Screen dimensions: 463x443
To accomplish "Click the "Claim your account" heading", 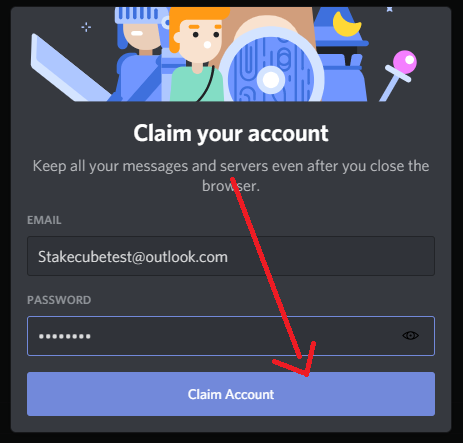I will [231, 133].
